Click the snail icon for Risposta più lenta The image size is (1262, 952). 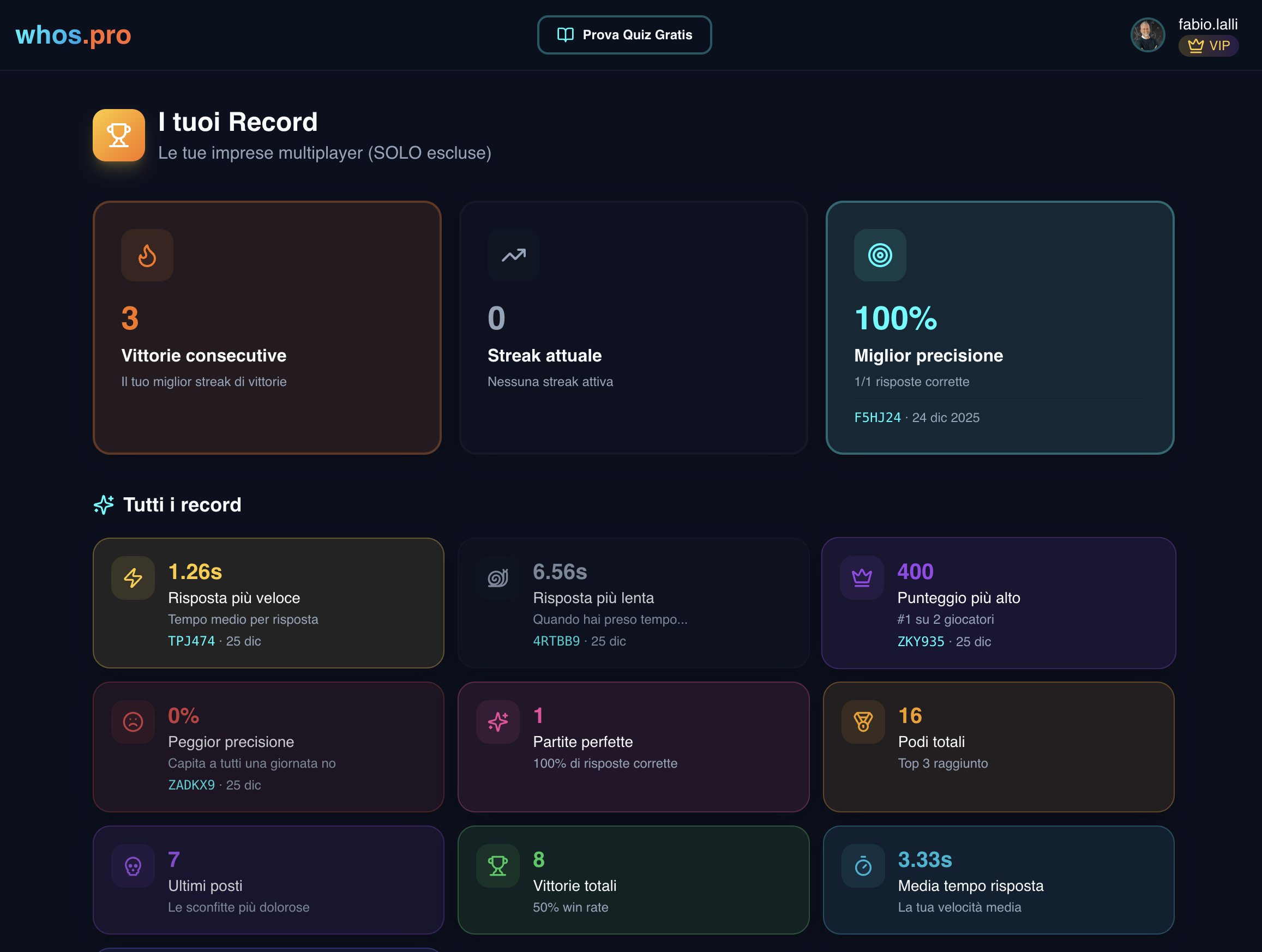[x=497, y=578]
